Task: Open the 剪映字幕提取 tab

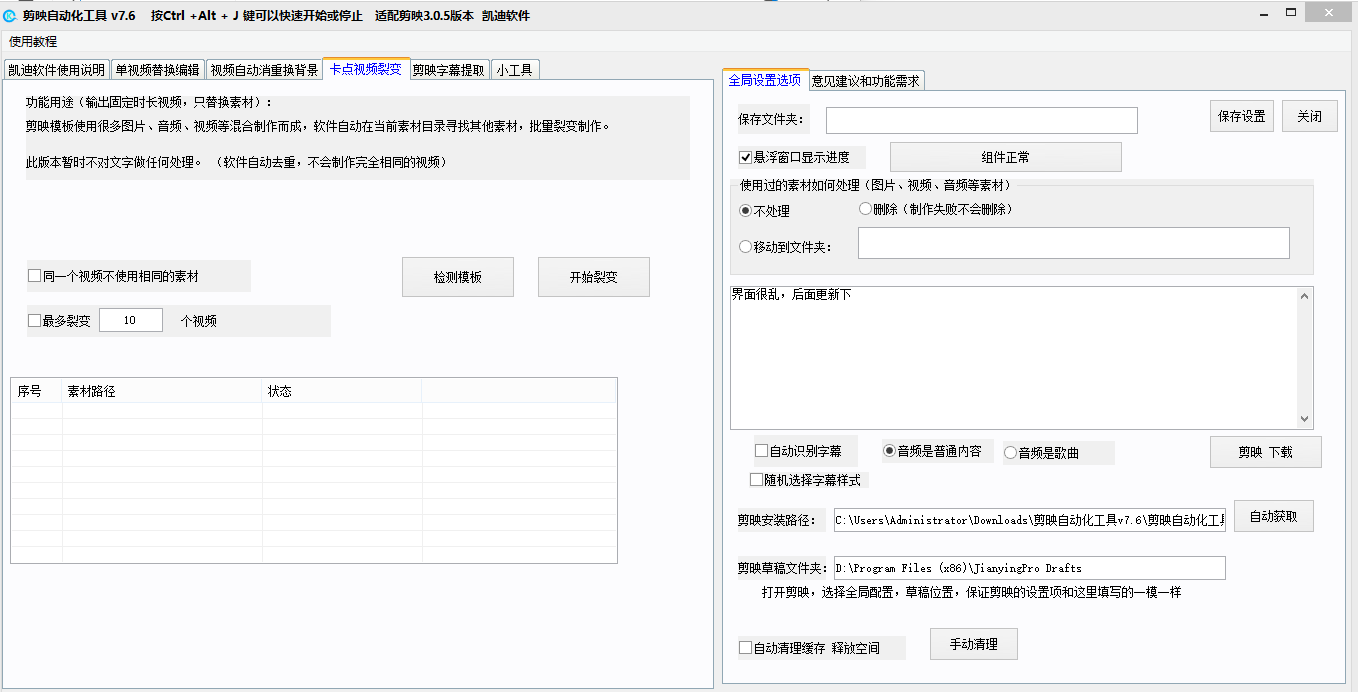Action: point(449,70)
